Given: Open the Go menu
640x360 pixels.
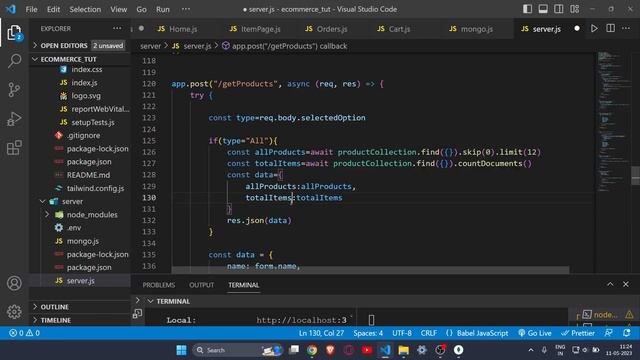Looking at the screenshot, I should coord(141,9).
